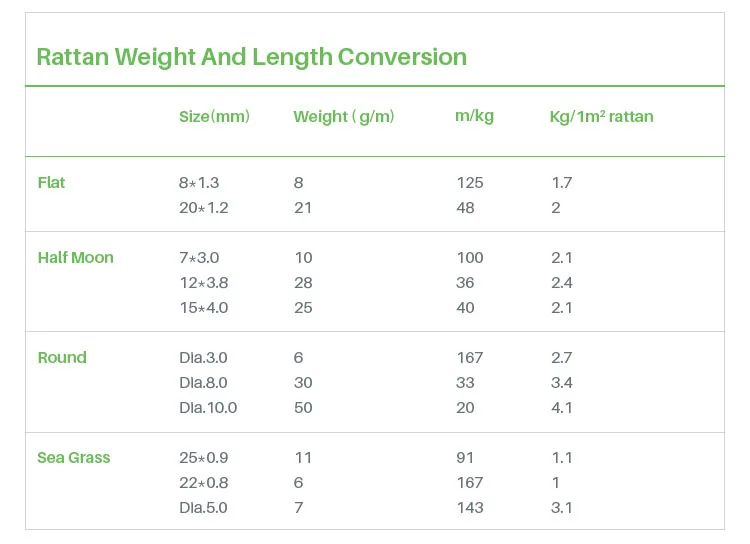Click the "Weight (g/m)" column header
The height and width of the screenshot is (544, 750).
(x=344, y=117)
